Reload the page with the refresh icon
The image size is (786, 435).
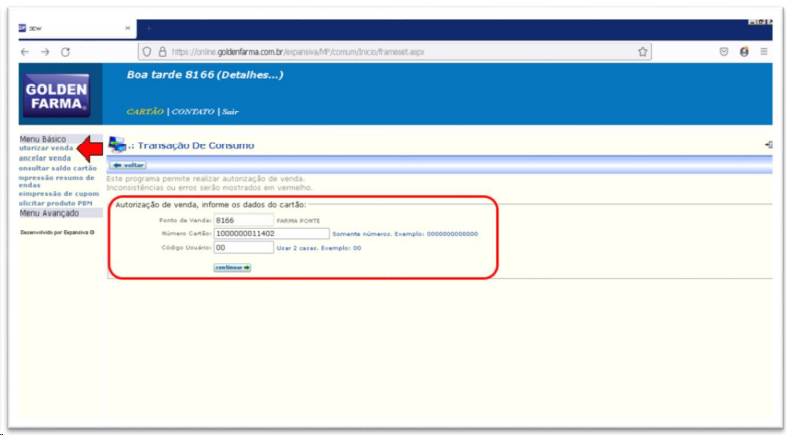click(x=65, y=52)
